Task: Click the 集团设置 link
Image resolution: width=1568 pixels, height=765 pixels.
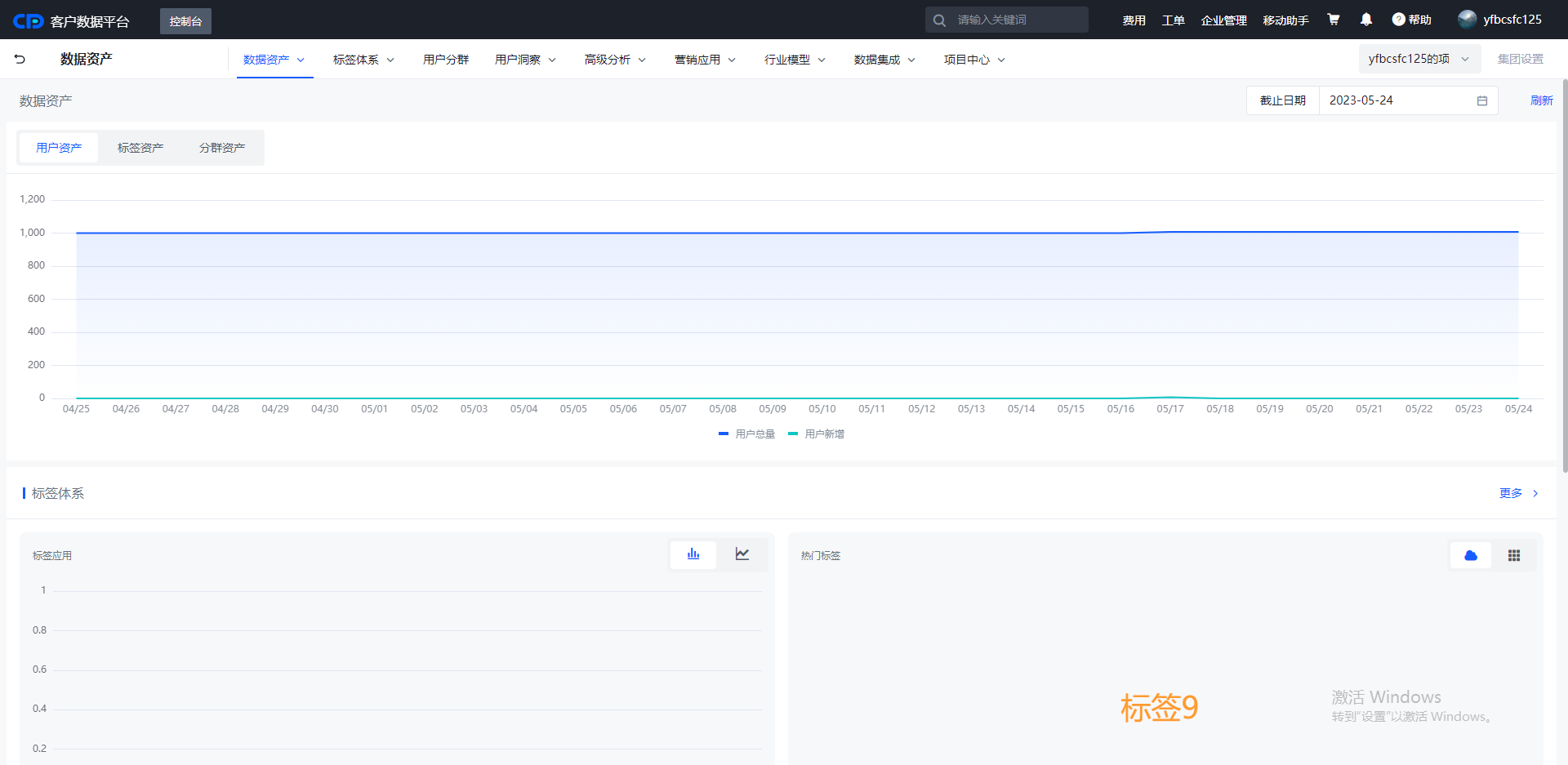Action: 1521,59
